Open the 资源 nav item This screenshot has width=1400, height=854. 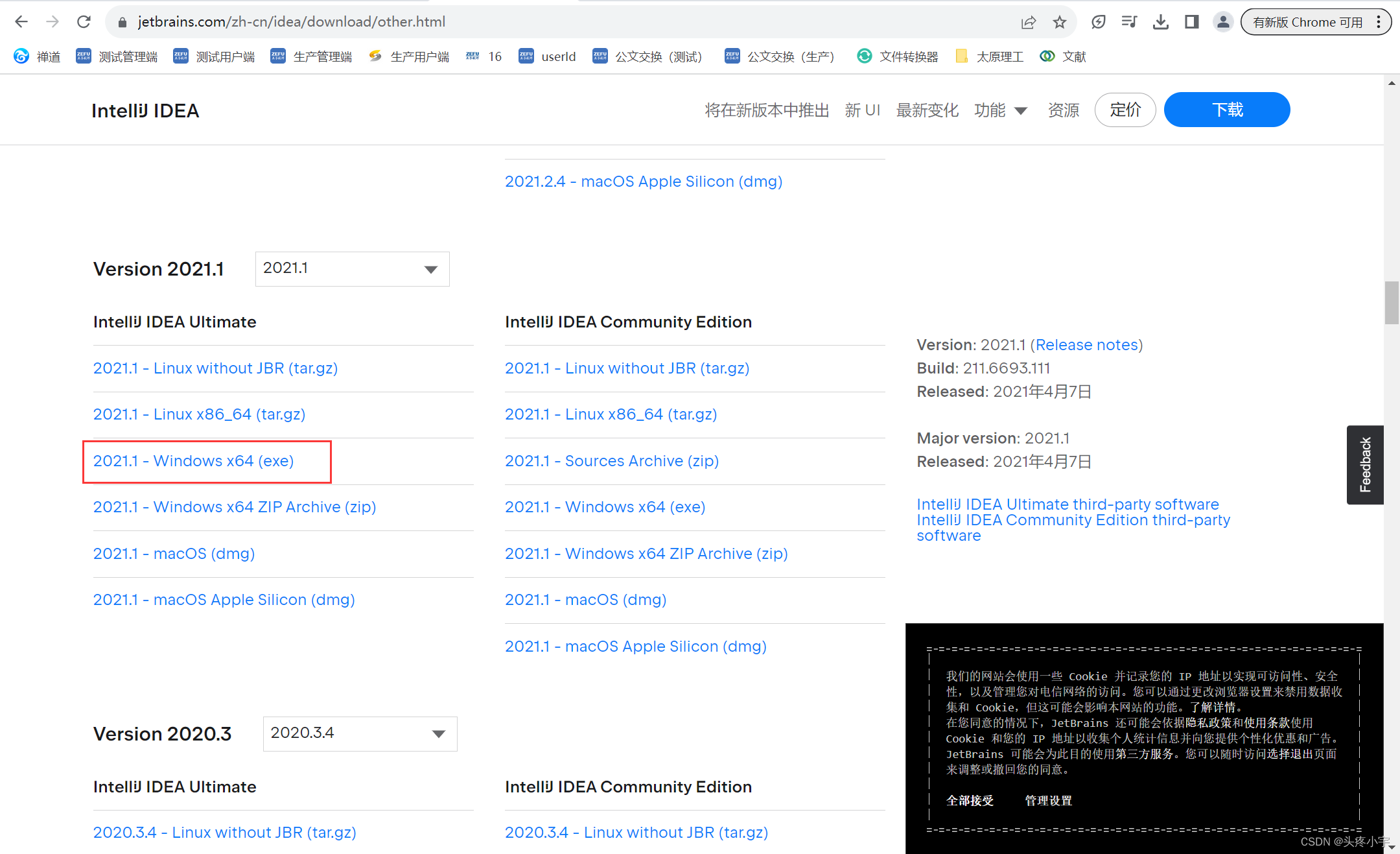click(1064, 110)
